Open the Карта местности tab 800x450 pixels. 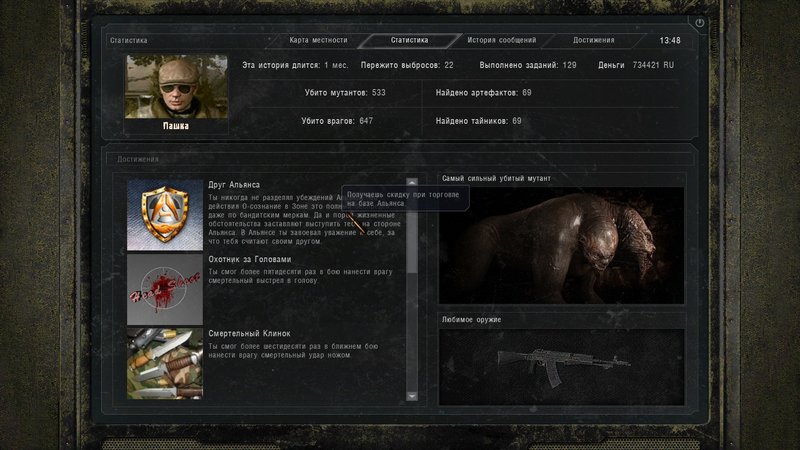318,41
